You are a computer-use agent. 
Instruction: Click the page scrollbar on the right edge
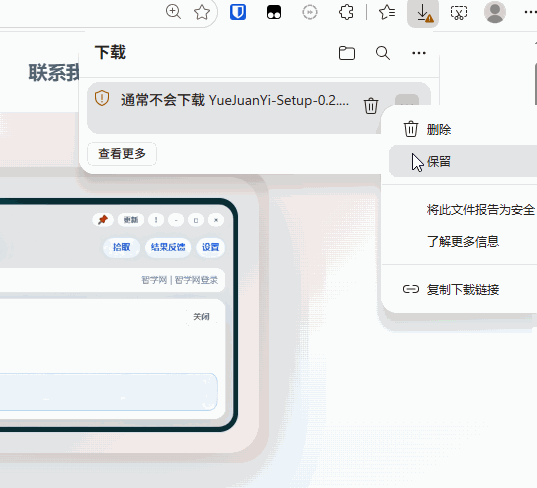(535, 84)
